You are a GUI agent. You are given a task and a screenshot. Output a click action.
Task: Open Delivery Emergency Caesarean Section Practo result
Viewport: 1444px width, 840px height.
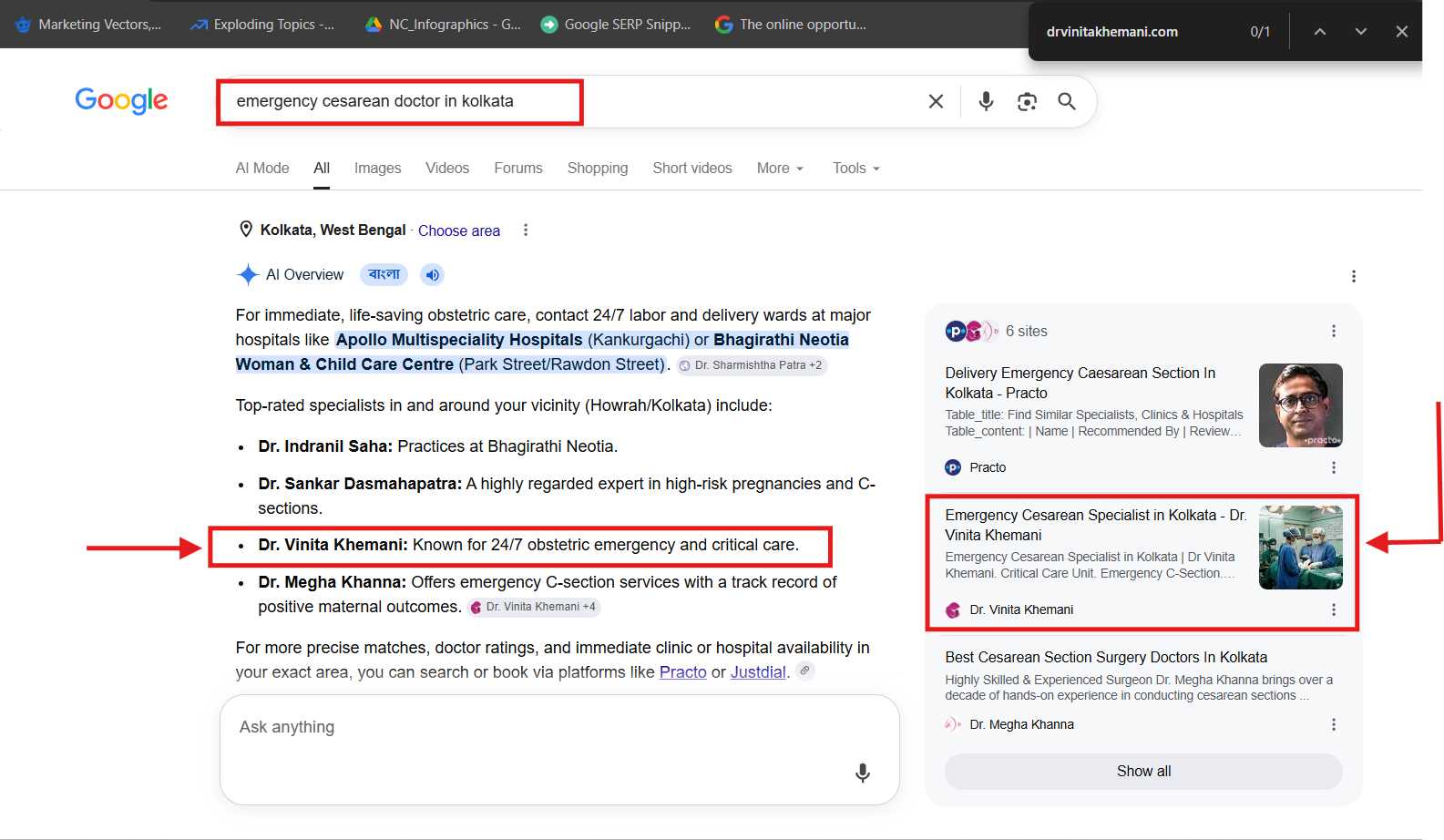(x=1080, y=384)
